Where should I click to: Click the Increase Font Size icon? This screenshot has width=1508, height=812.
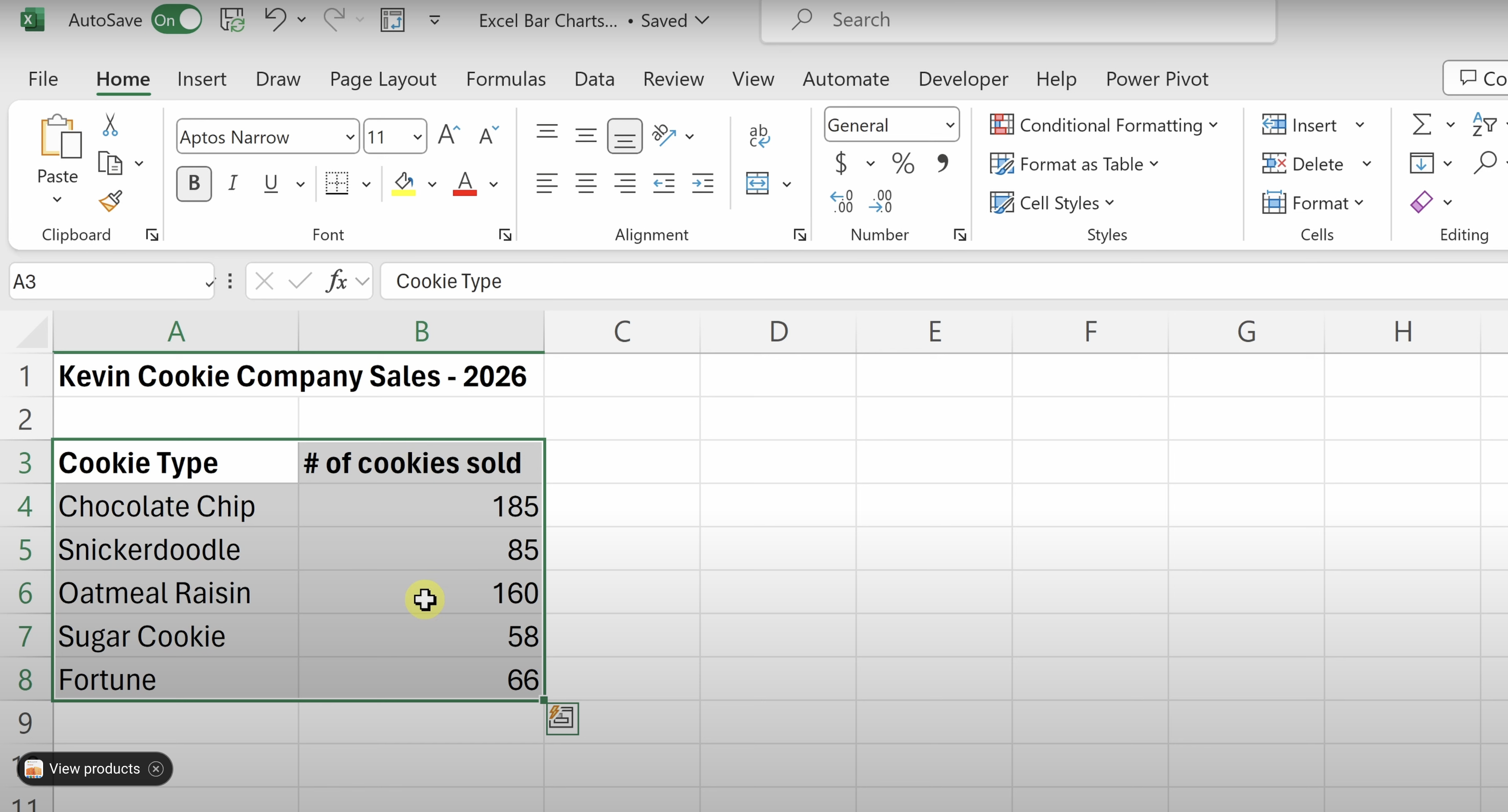[x=449, y=136]
